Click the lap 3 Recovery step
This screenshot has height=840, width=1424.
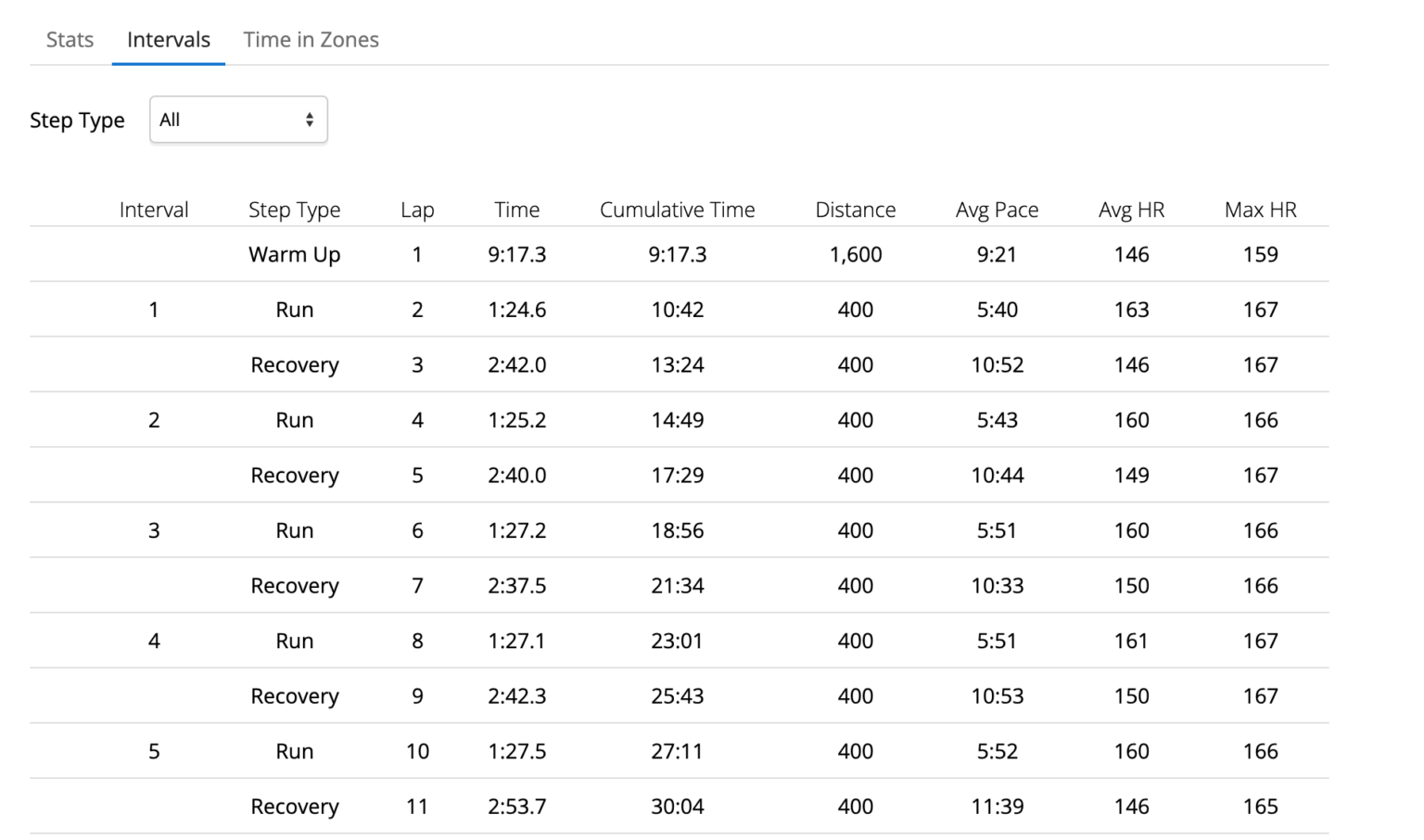[295, 365]
